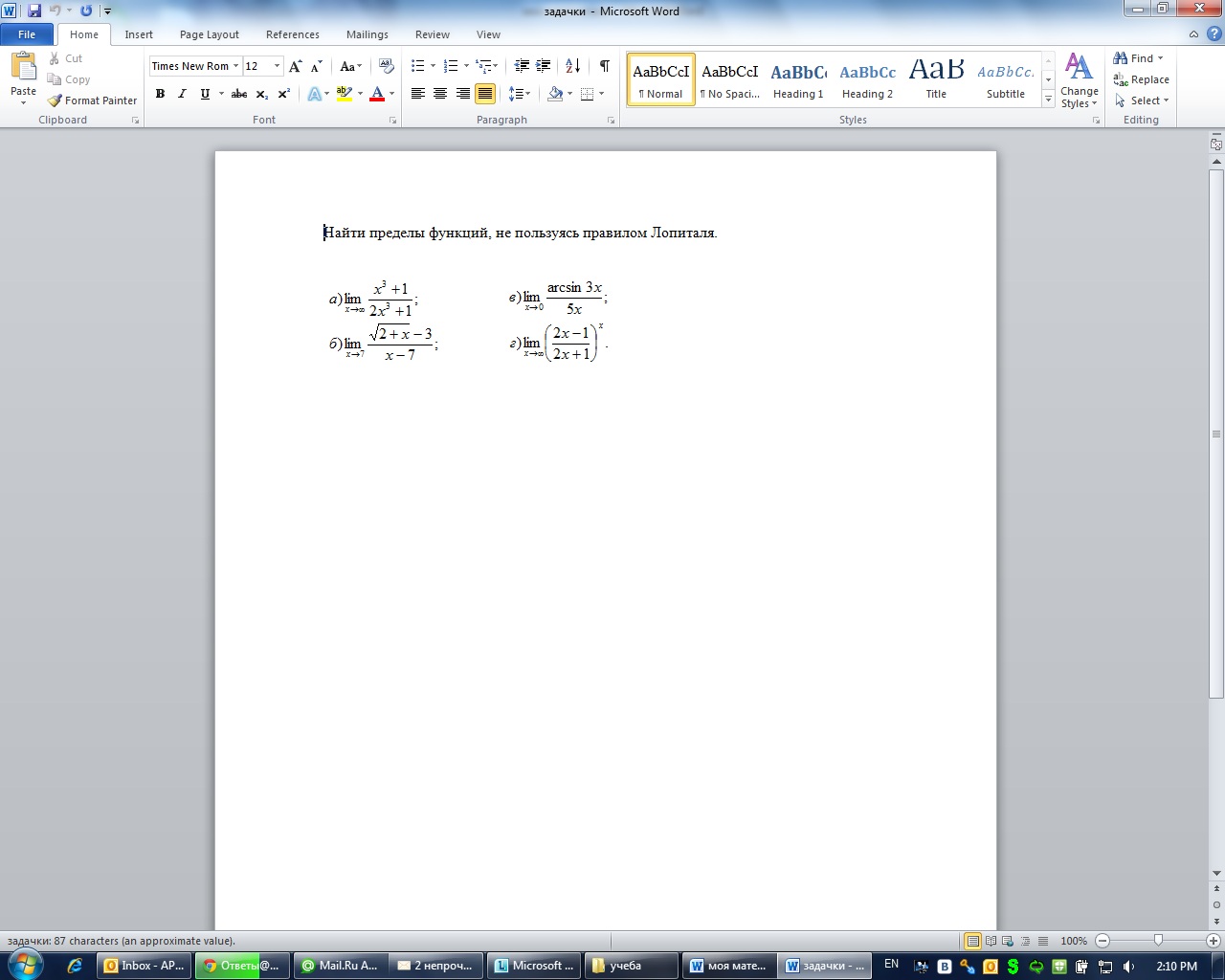The width and height of the screenshot is (1225, 980).
Task: Open the Page Layout tab
Action: point(209,34)
